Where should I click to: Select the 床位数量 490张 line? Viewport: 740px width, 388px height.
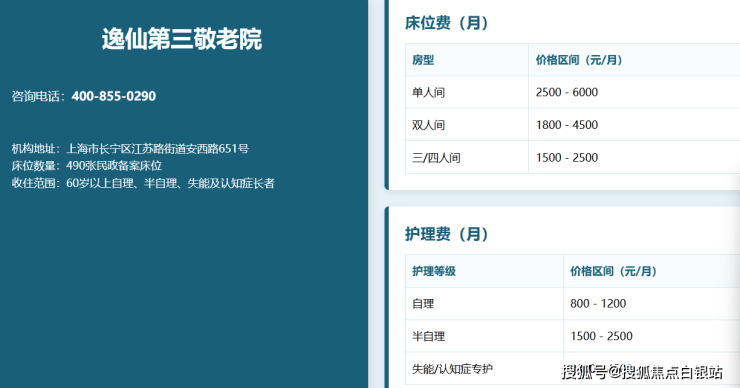click(87, 166)
